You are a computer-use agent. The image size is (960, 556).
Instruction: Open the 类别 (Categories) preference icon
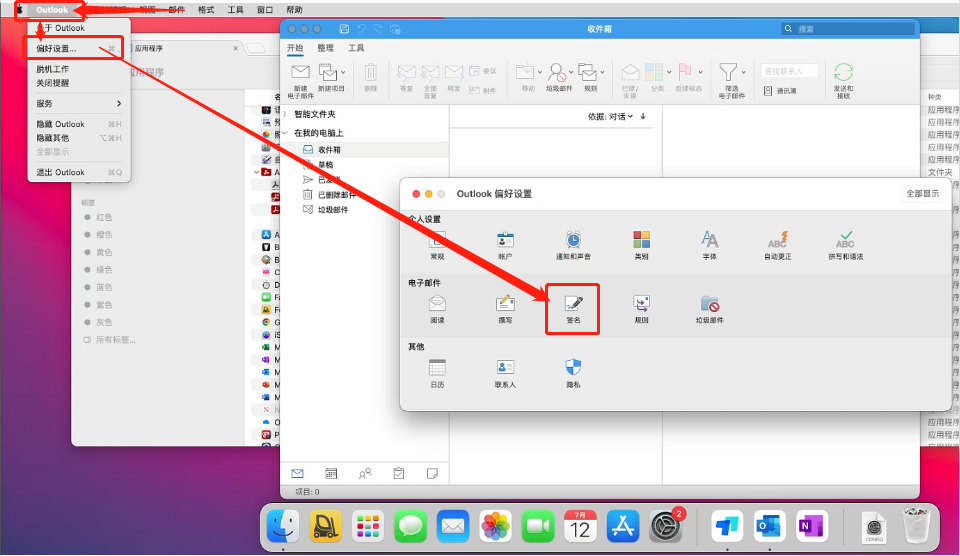click(x=641, y=245)
